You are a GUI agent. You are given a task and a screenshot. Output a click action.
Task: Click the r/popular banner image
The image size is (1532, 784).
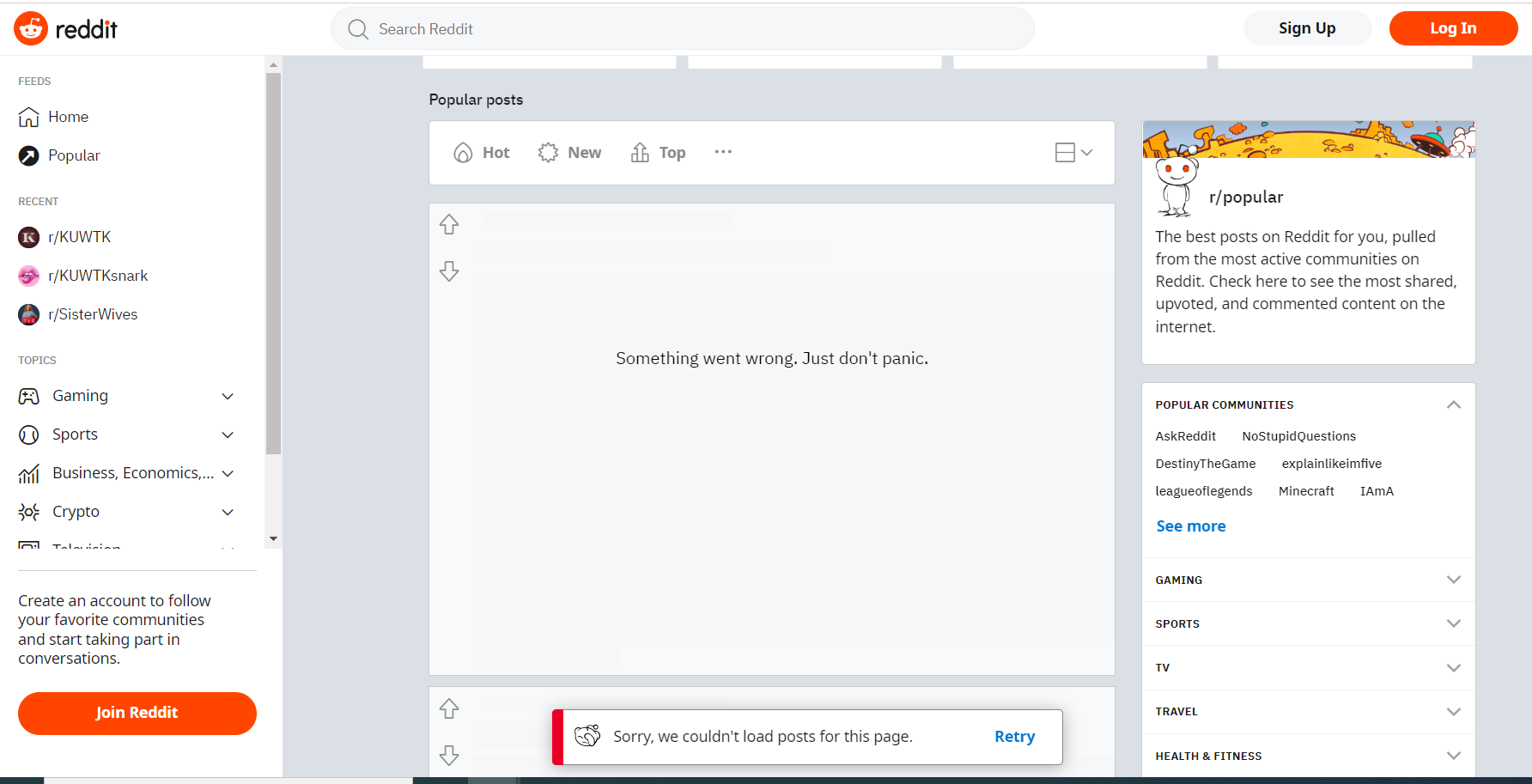1309,139
